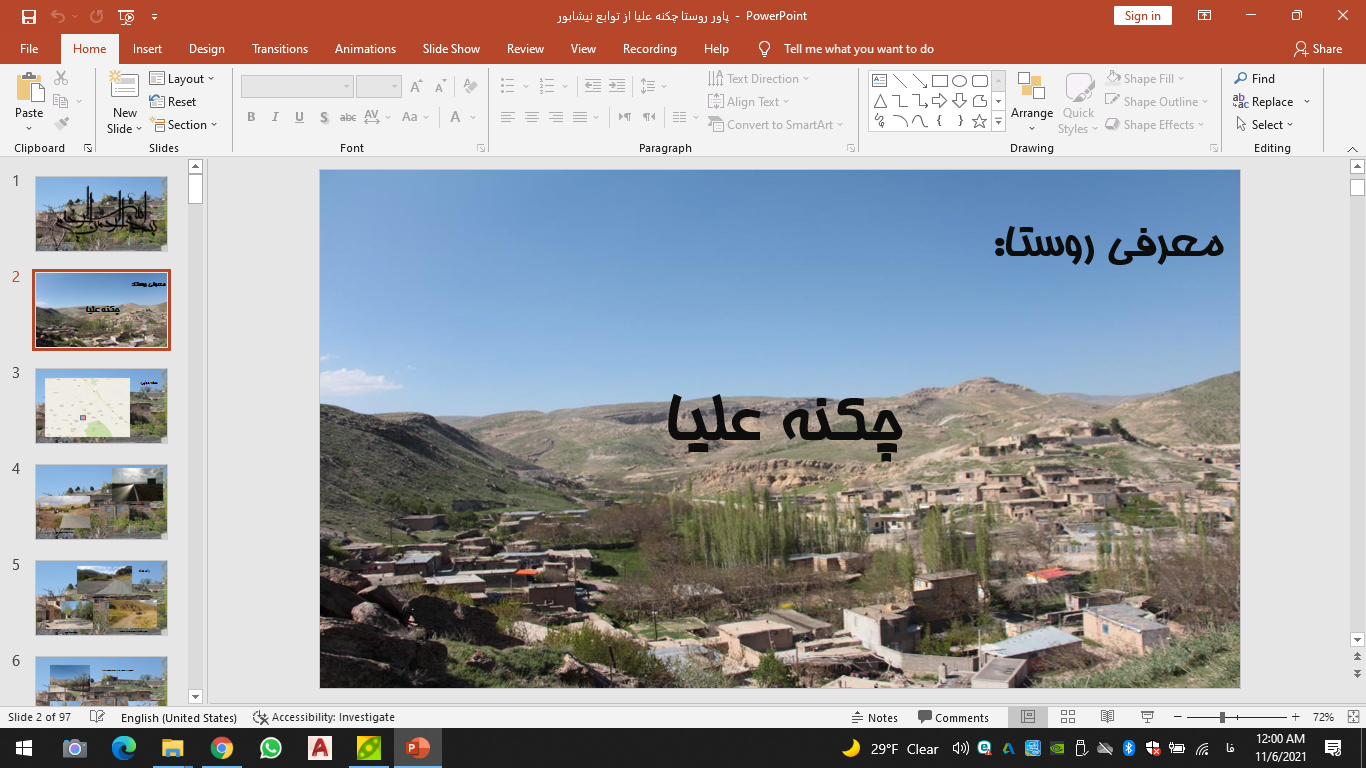Click the Save icon in title bar
1366x768 pixels.
28,16
